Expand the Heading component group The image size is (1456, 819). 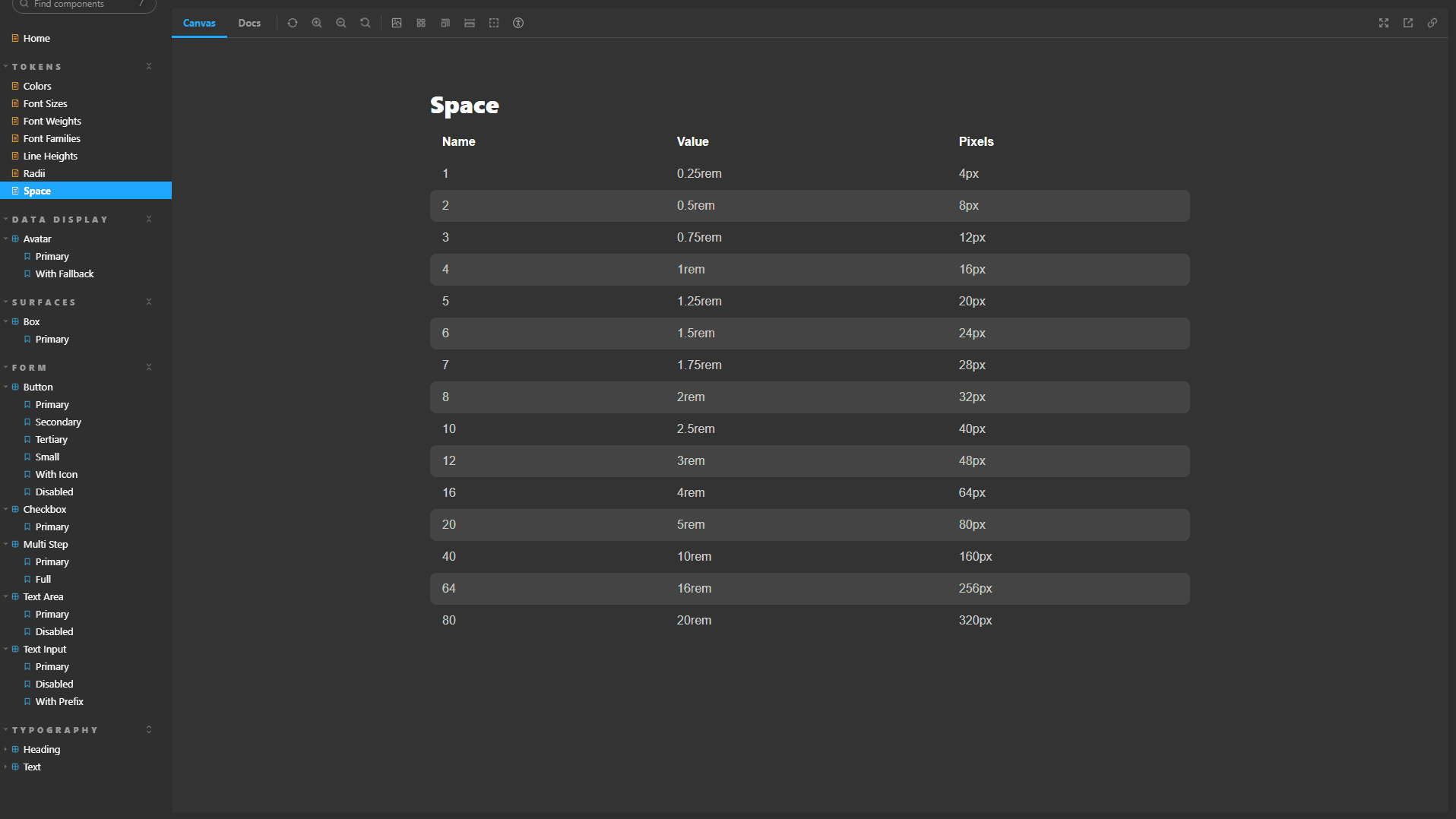tap(42, 749)
